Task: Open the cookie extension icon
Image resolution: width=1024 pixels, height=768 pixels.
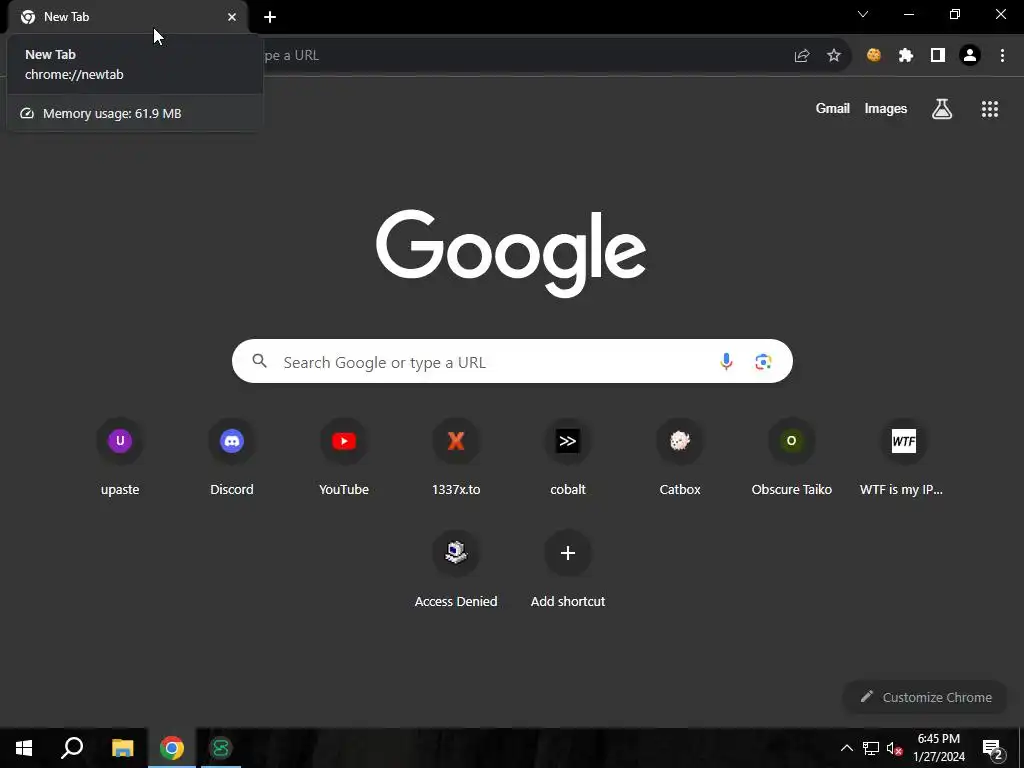Action: click(x=874, y=56)
